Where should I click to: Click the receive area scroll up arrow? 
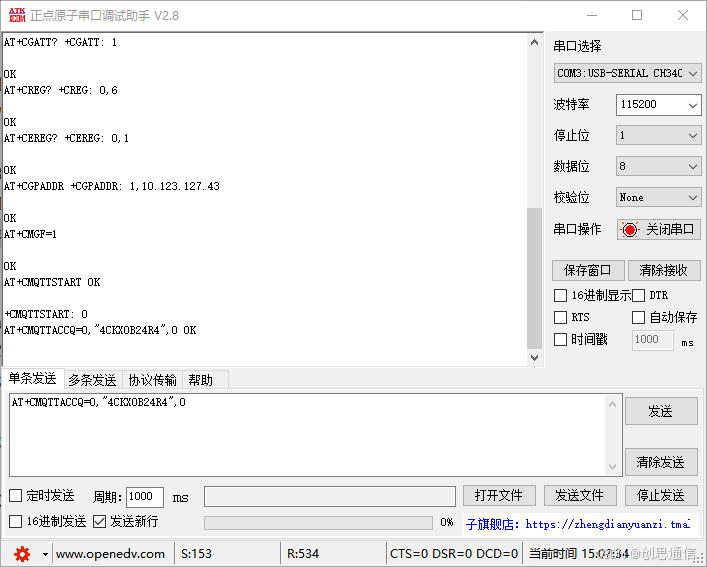coord(534,42)
